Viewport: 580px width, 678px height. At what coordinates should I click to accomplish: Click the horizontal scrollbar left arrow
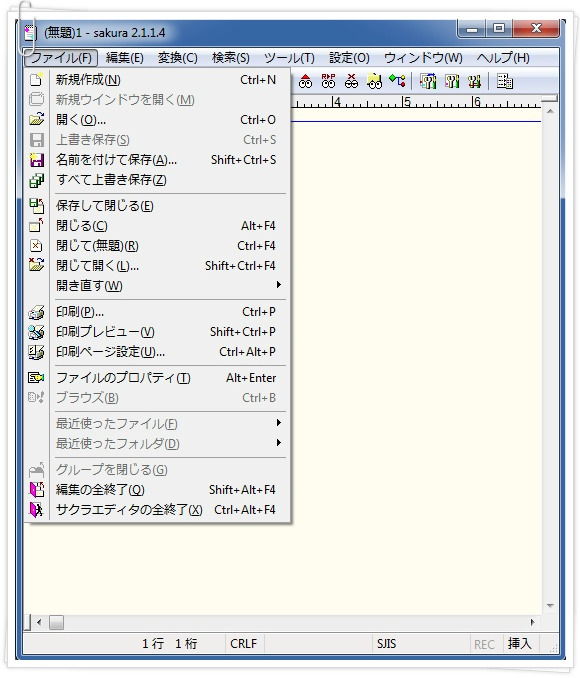39,623
